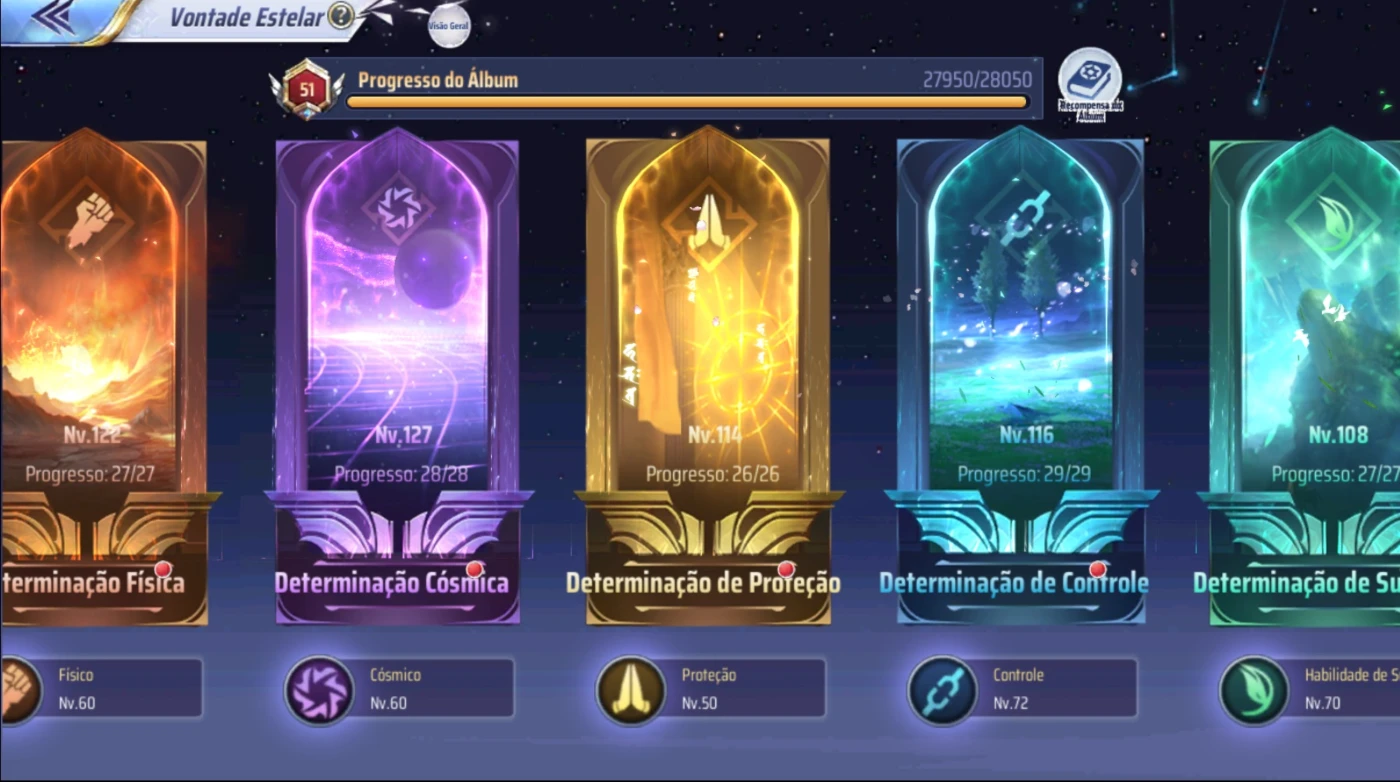Select the Físico fist icon
This screenshot has height=782, width=1400.
click(18, 690)
